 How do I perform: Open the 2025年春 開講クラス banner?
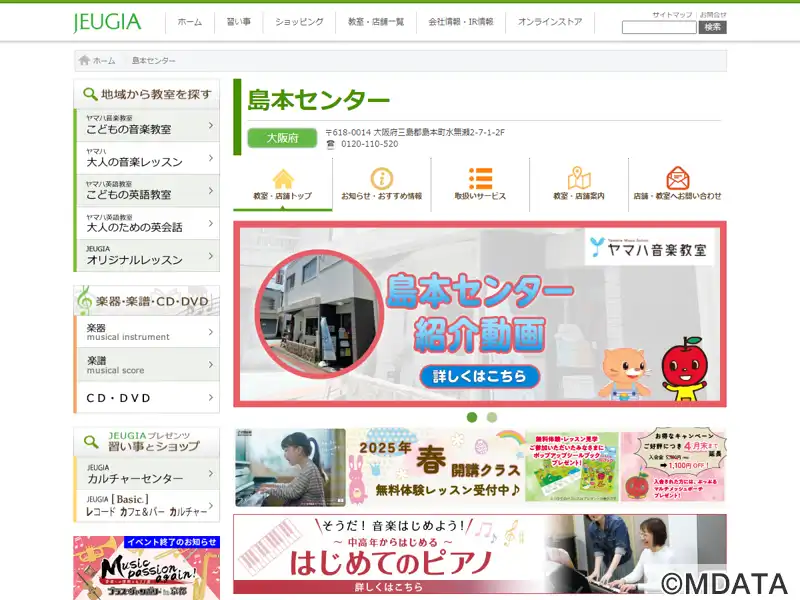click(436, 467)
